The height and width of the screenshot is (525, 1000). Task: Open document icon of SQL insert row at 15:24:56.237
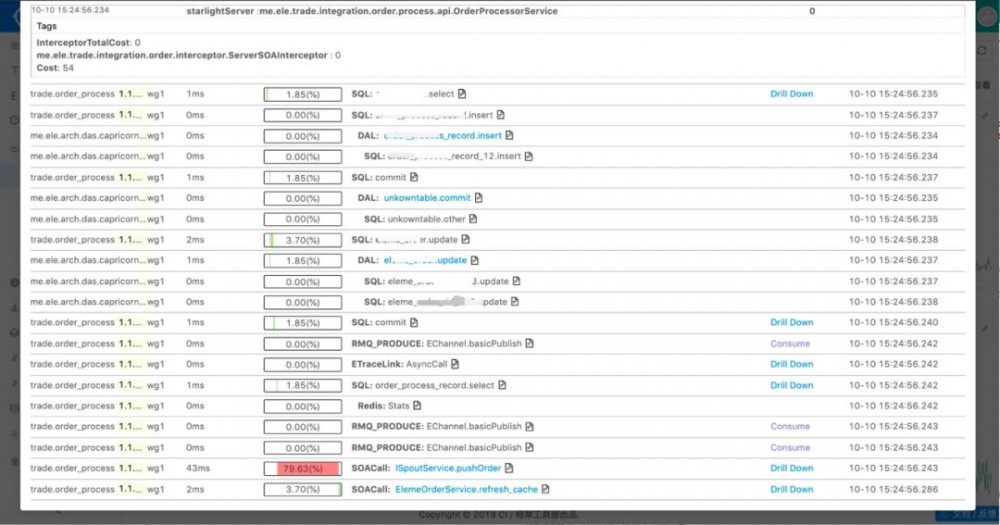pyautogui.click(x=501, y=115)
